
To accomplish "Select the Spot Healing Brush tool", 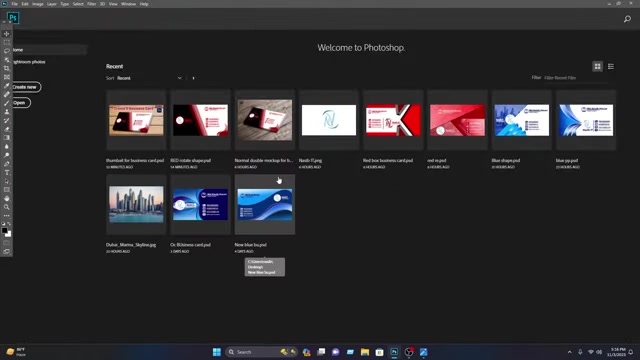I will click(7, 94).
